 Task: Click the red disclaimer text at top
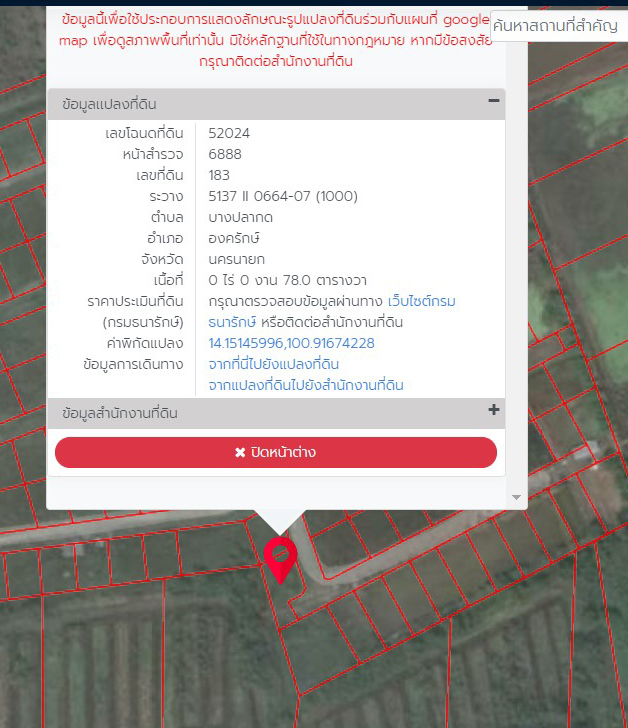pyautogui.click(x=275, y=40)
